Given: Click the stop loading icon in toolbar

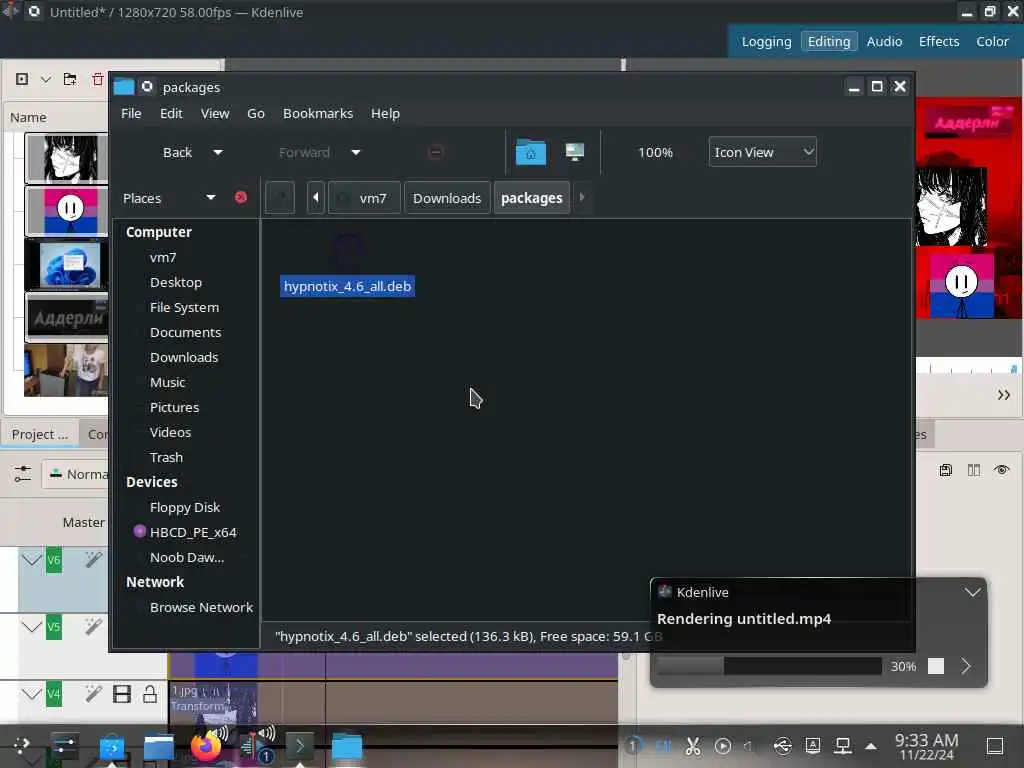Looking at the screenshot, I should click(x=436, y=152).
